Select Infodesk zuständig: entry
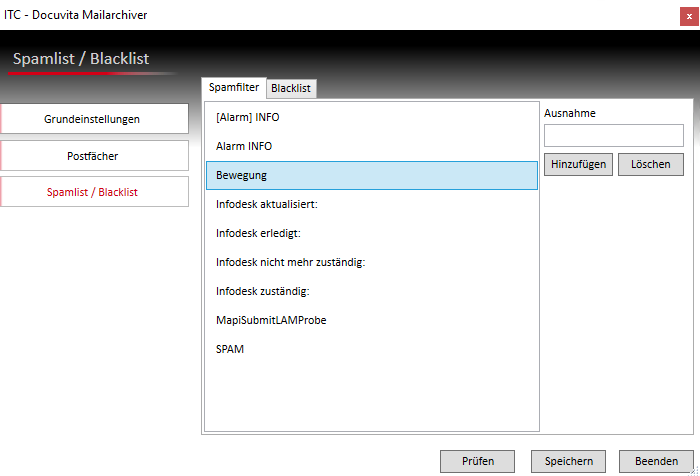The image size is (700, 476). pyautogui.click(x=262, y=291)
